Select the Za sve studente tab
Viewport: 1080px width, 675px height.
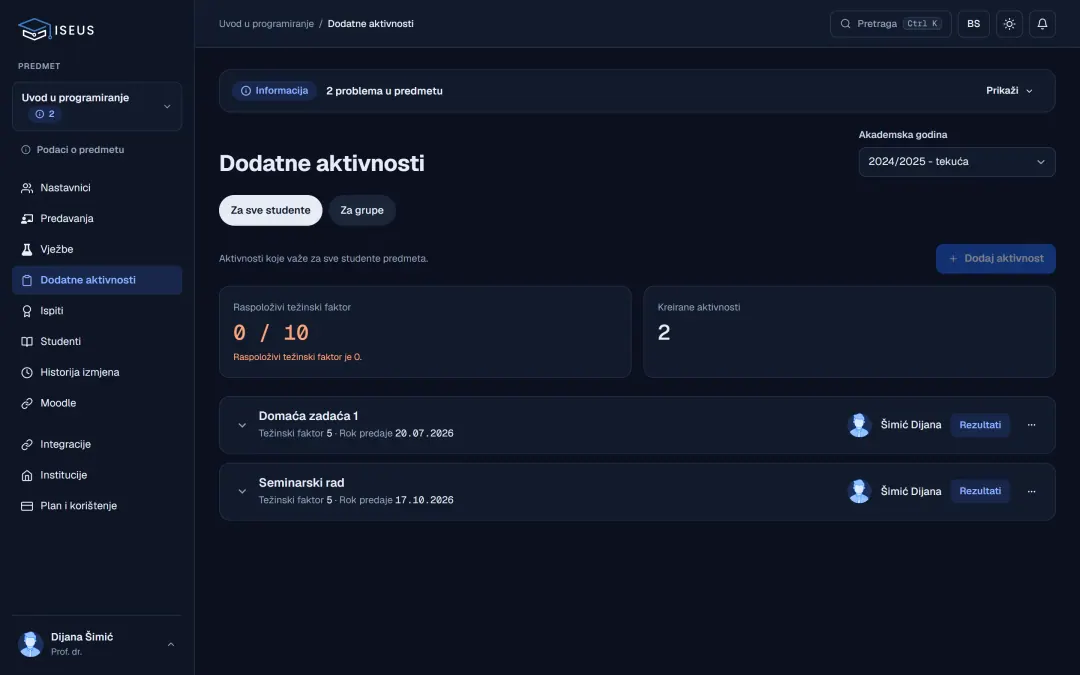coord(271,210)
